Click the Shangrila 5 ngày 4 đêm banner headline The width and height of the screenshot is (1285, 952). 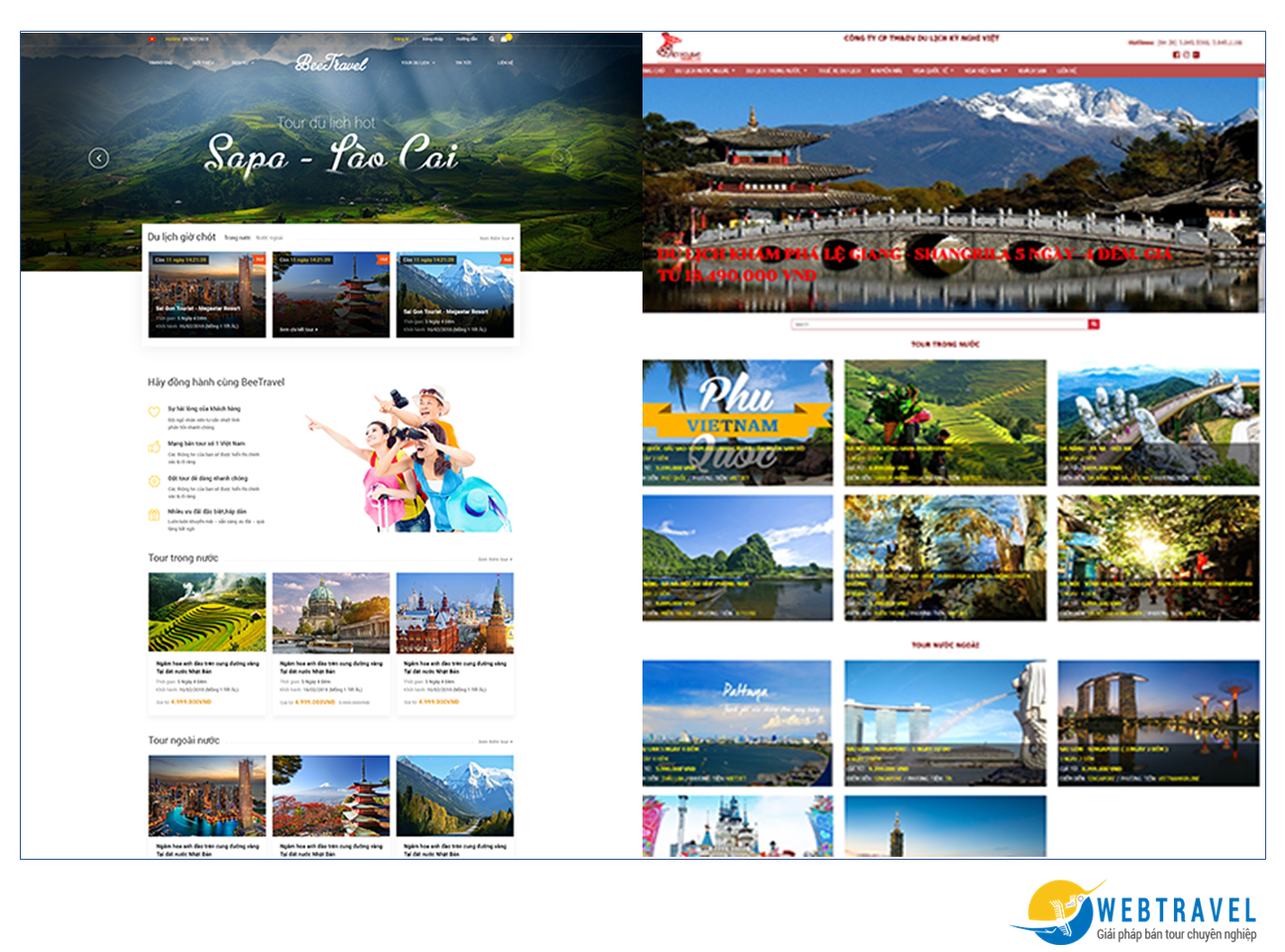coord(914,265)
